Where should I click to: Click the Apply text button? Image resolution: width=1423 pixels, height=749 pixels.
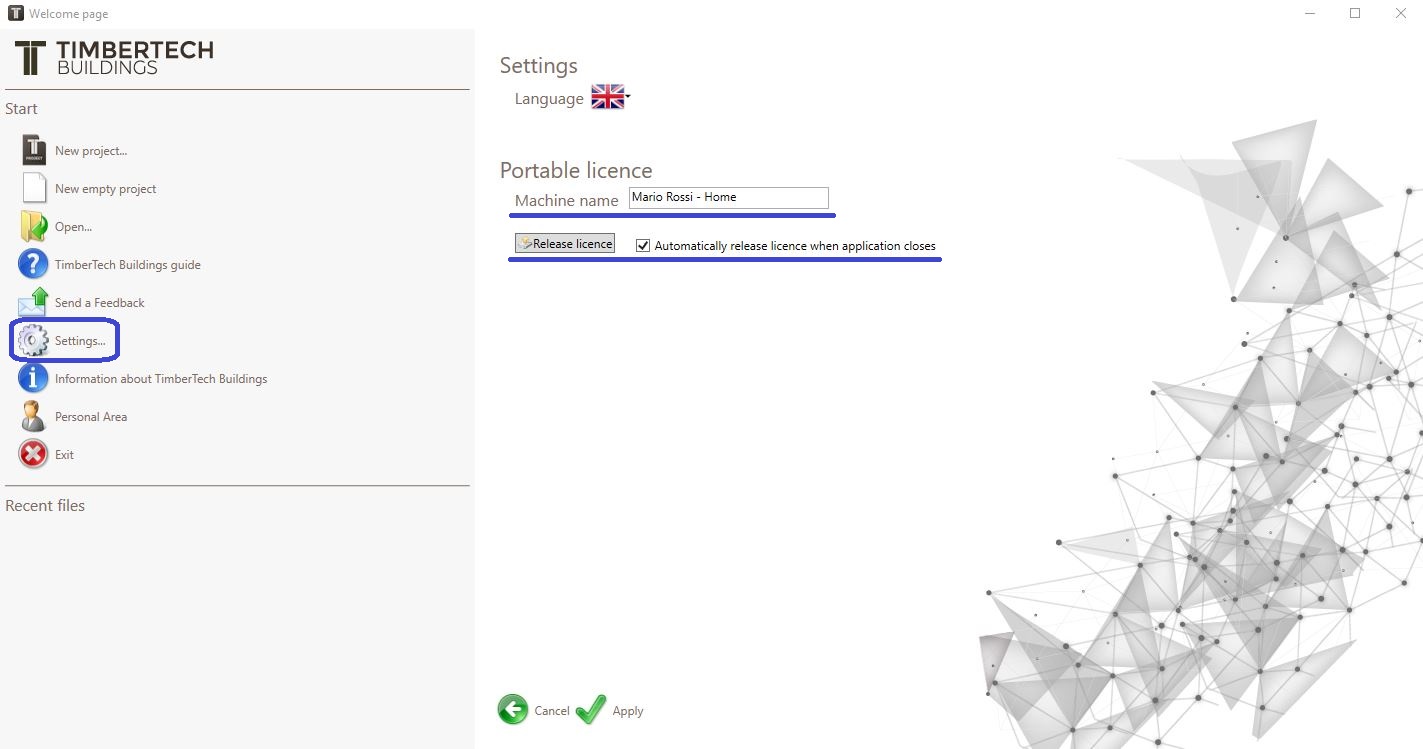click(628, 711)
